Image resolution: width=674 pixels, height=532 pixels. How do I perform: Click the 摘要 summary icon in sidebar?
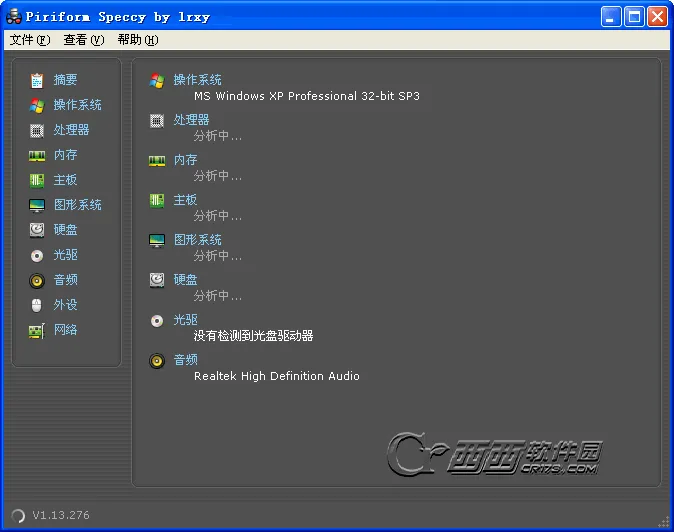pyautogui.click(x=37, y=80)
